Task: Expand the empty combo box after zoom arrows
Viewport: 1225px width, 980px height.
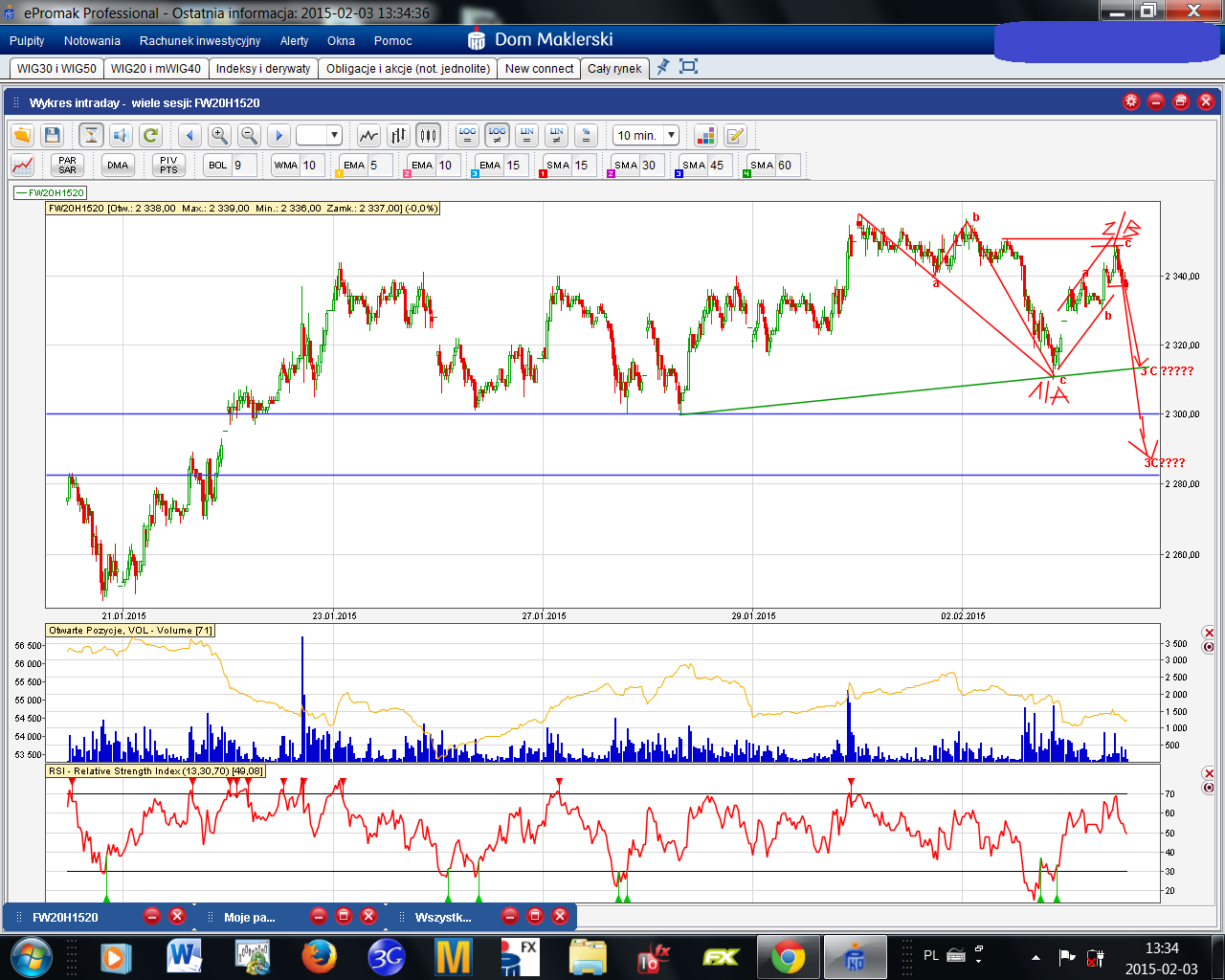Action: pyautogui.click(x=334, y=136)
